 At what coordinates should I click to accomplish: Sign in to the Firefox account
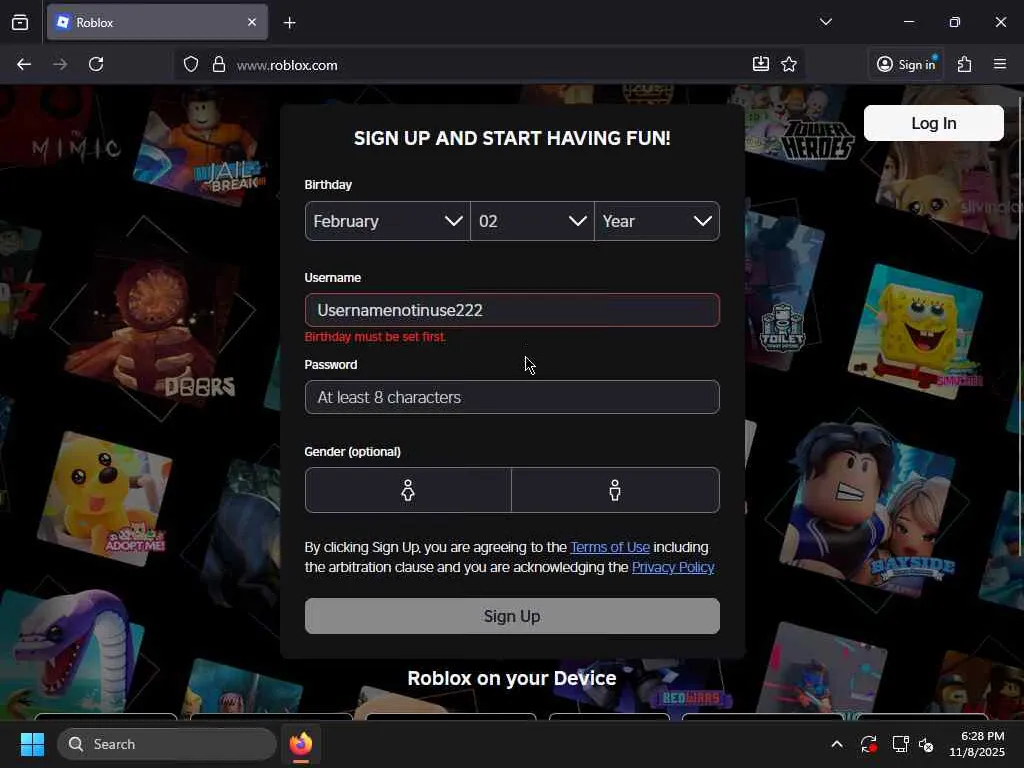coord(906,65)
